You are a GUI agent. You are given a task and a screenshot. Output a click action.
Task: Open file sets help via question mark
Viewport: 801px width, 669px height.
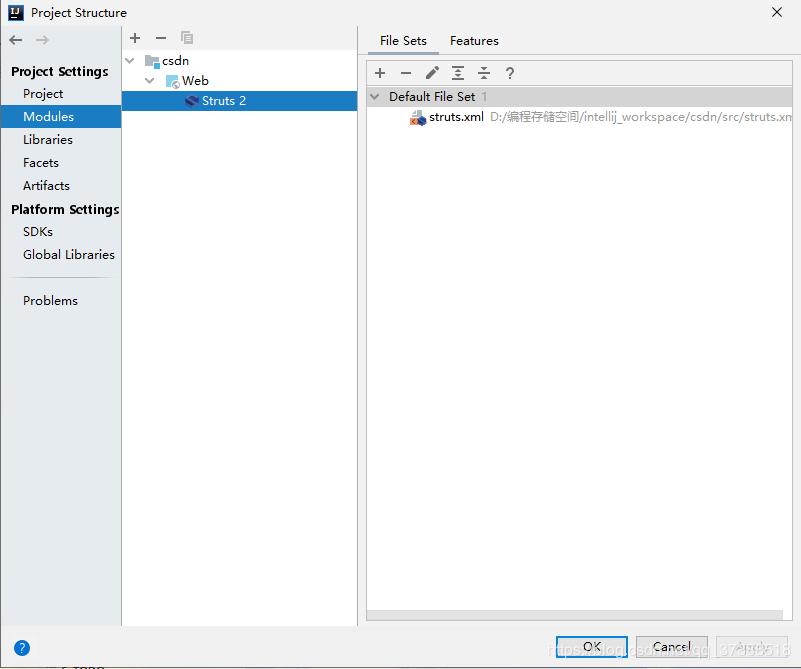pyautogui.click(x=509, y=73)
